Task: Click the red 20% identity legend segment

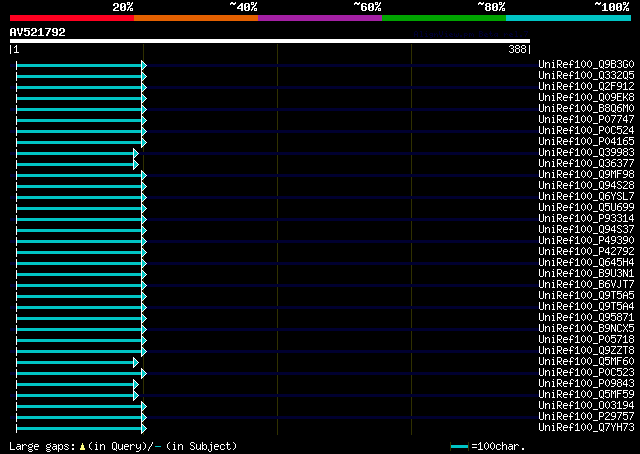Action: click(x=72, y=18)
